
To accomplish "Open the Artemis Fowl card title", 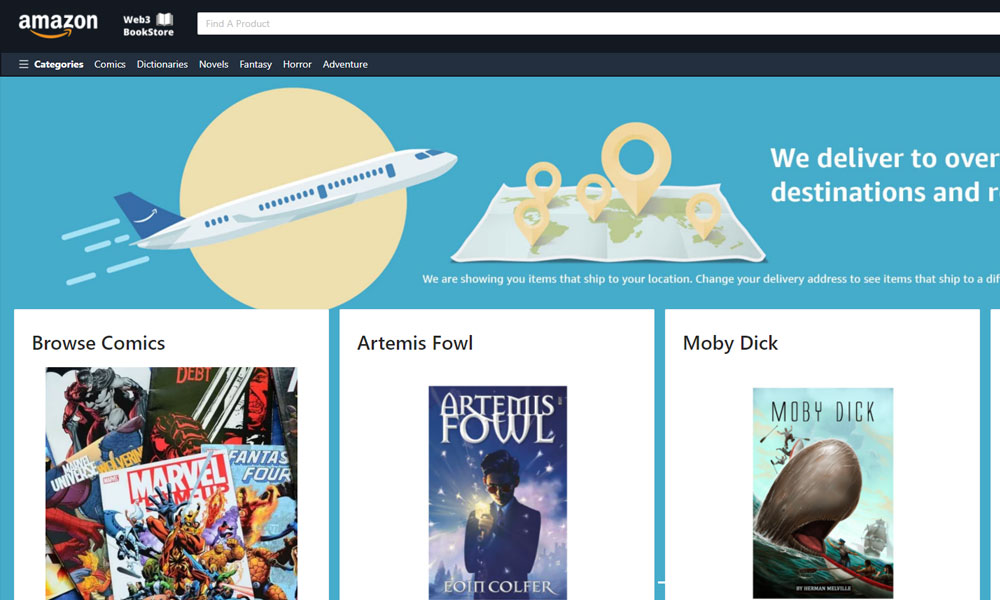I will tap(415, 343).
